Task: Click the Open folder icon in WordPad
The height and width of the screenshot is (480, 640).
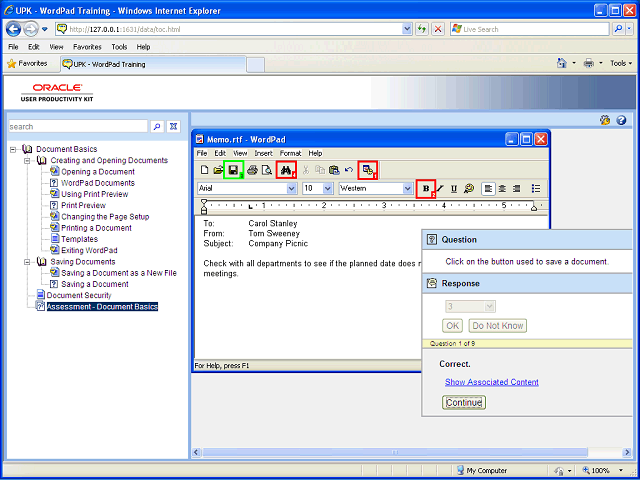Action: (218, 170)
